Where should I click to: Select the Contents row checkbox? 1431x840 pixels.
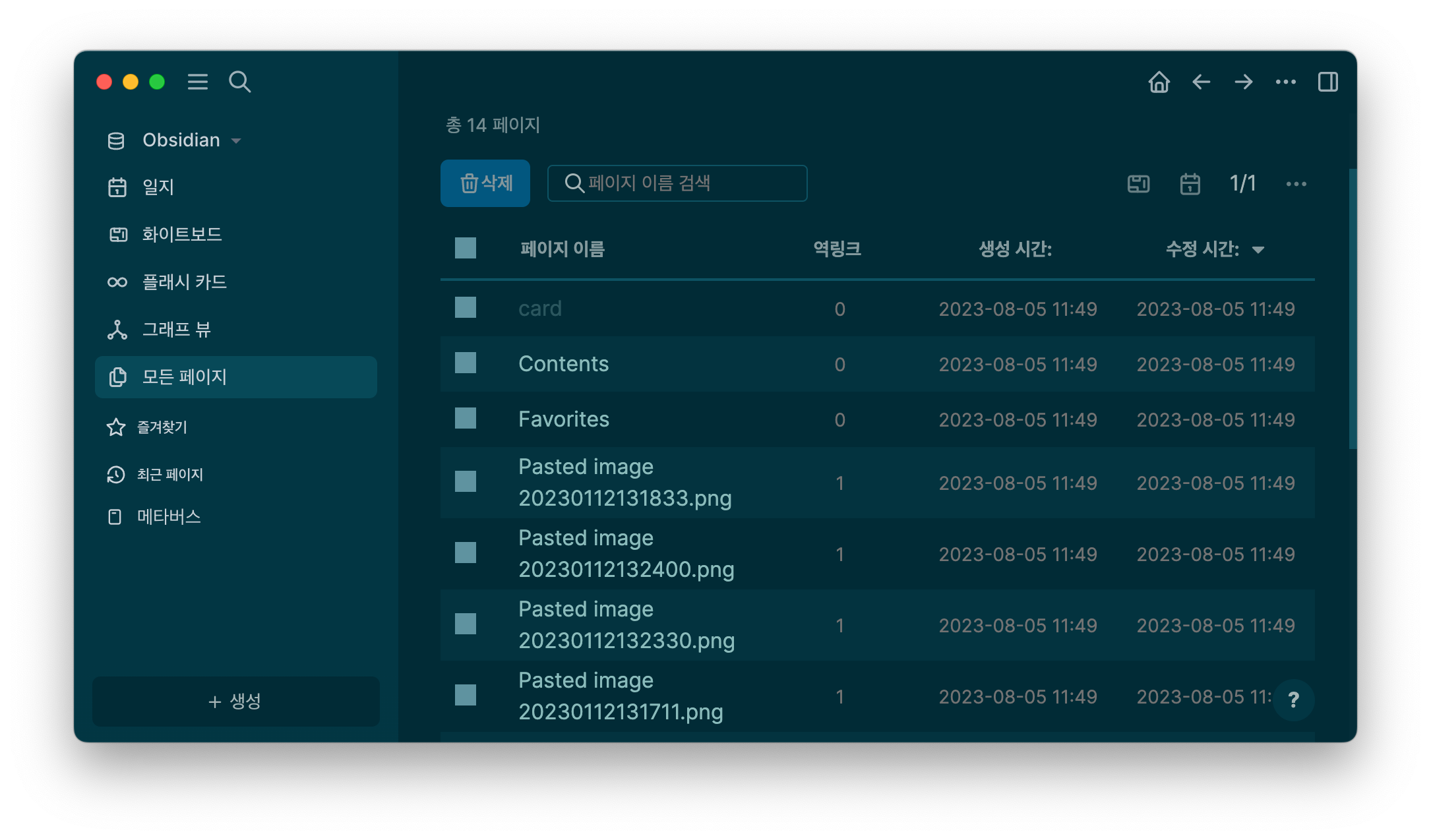pyautogui.click(x=465, y=363)
